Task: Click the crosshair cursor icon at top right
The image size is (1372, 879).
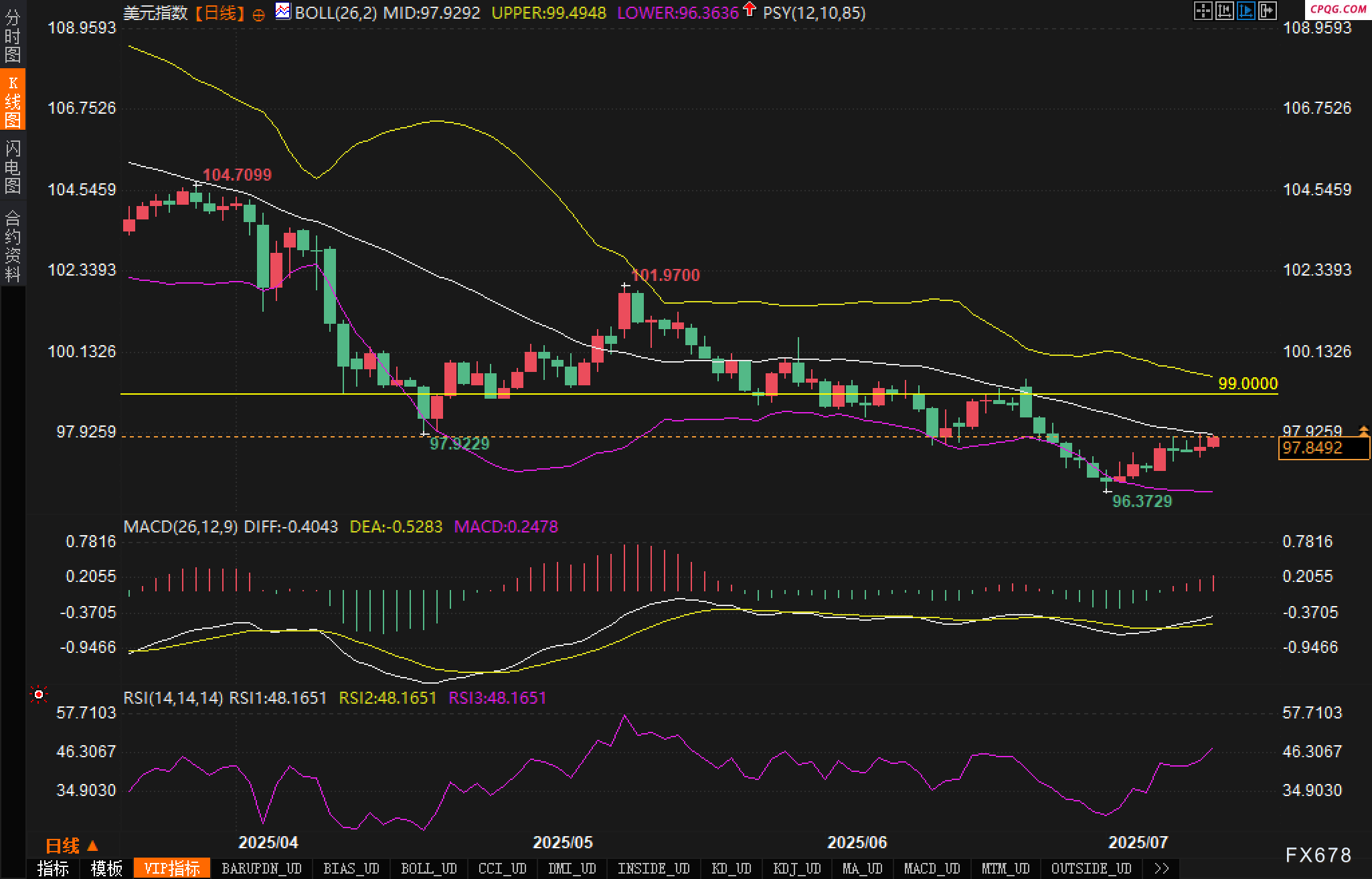Action: click(1203, 11)
